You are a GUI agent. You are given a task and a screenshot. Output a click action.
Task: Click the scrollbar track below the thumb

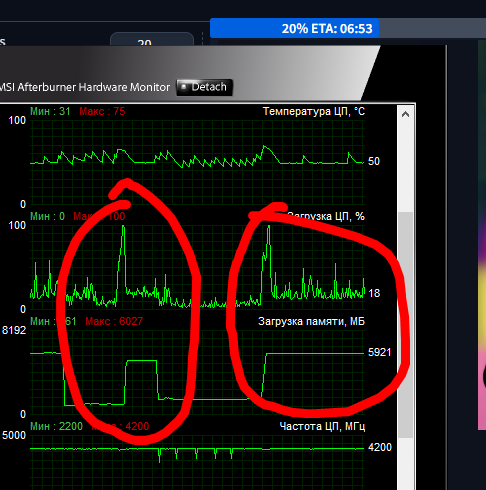(405, 463)
